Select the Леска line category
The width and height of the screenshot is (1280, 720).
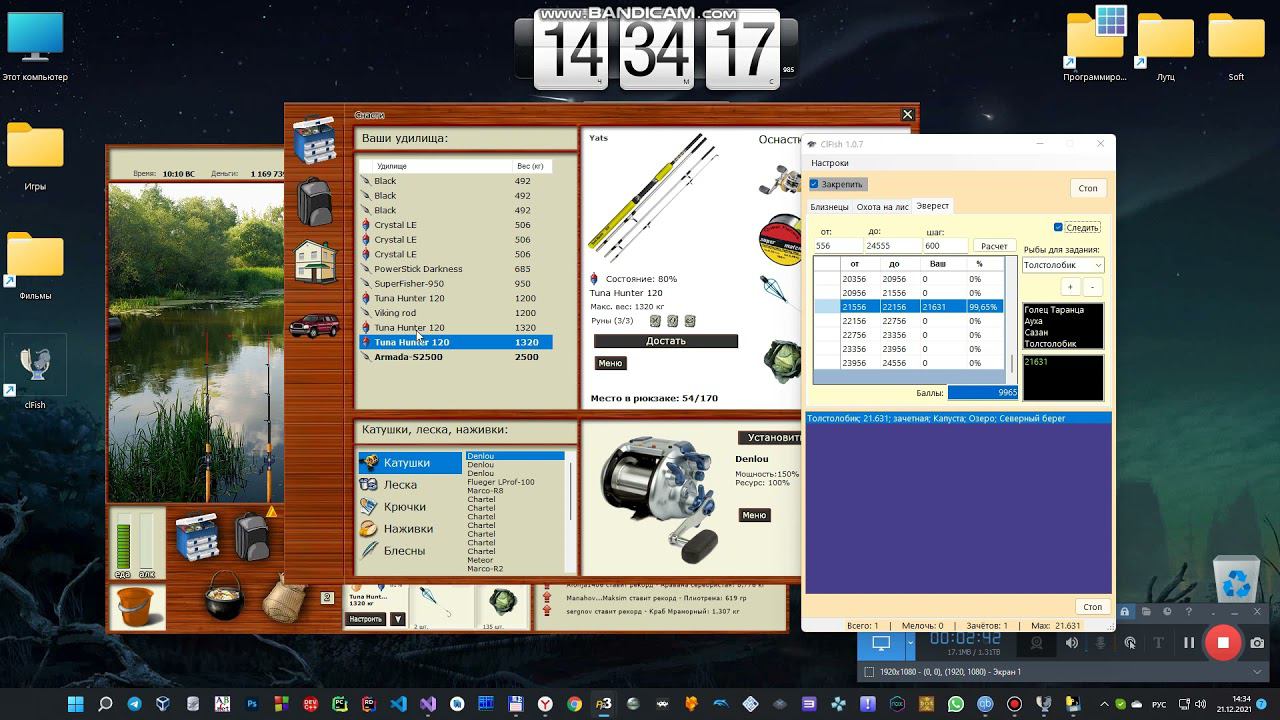410,485
